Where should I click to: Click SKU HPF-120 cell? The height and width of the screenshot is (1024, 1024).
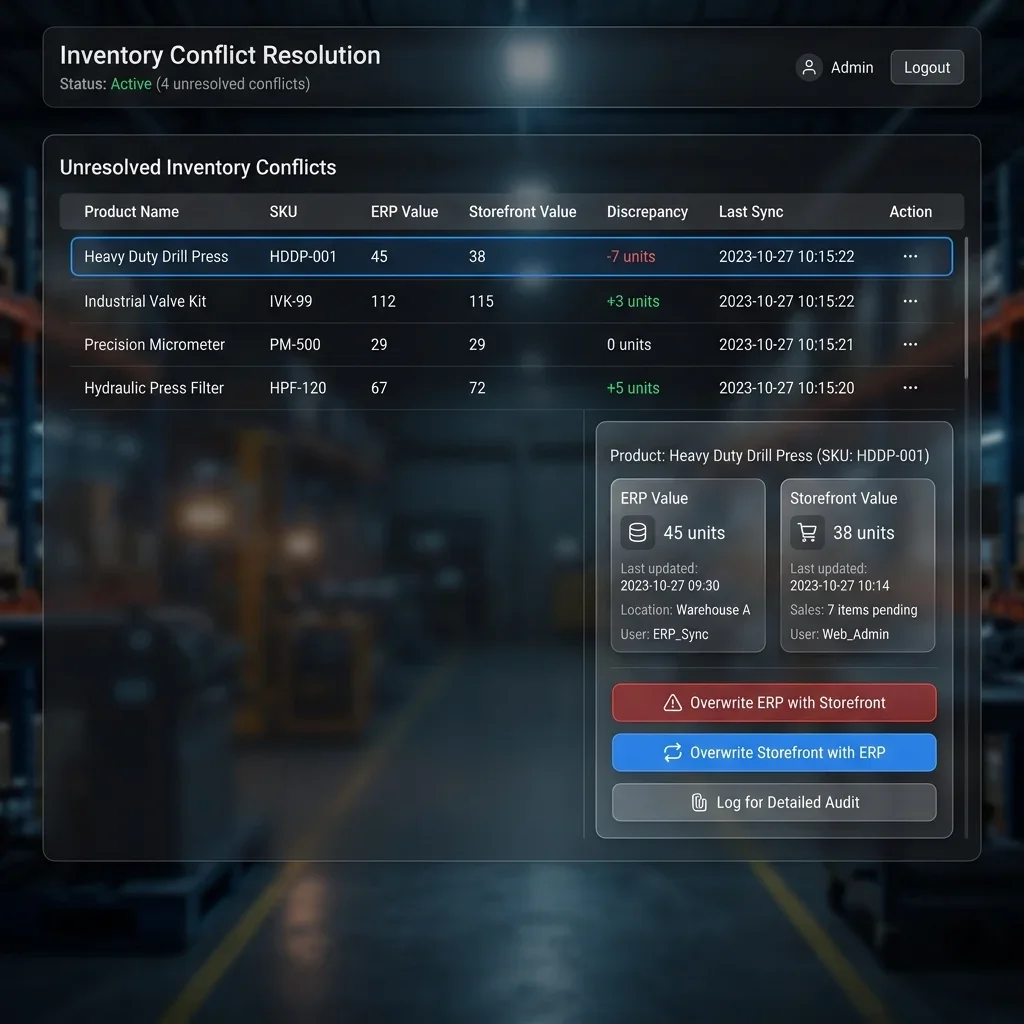coord(298,388)
